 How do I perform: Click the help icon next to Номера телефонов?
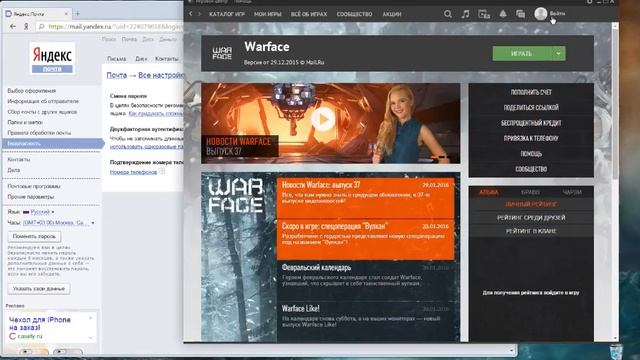tap(162, 171)
